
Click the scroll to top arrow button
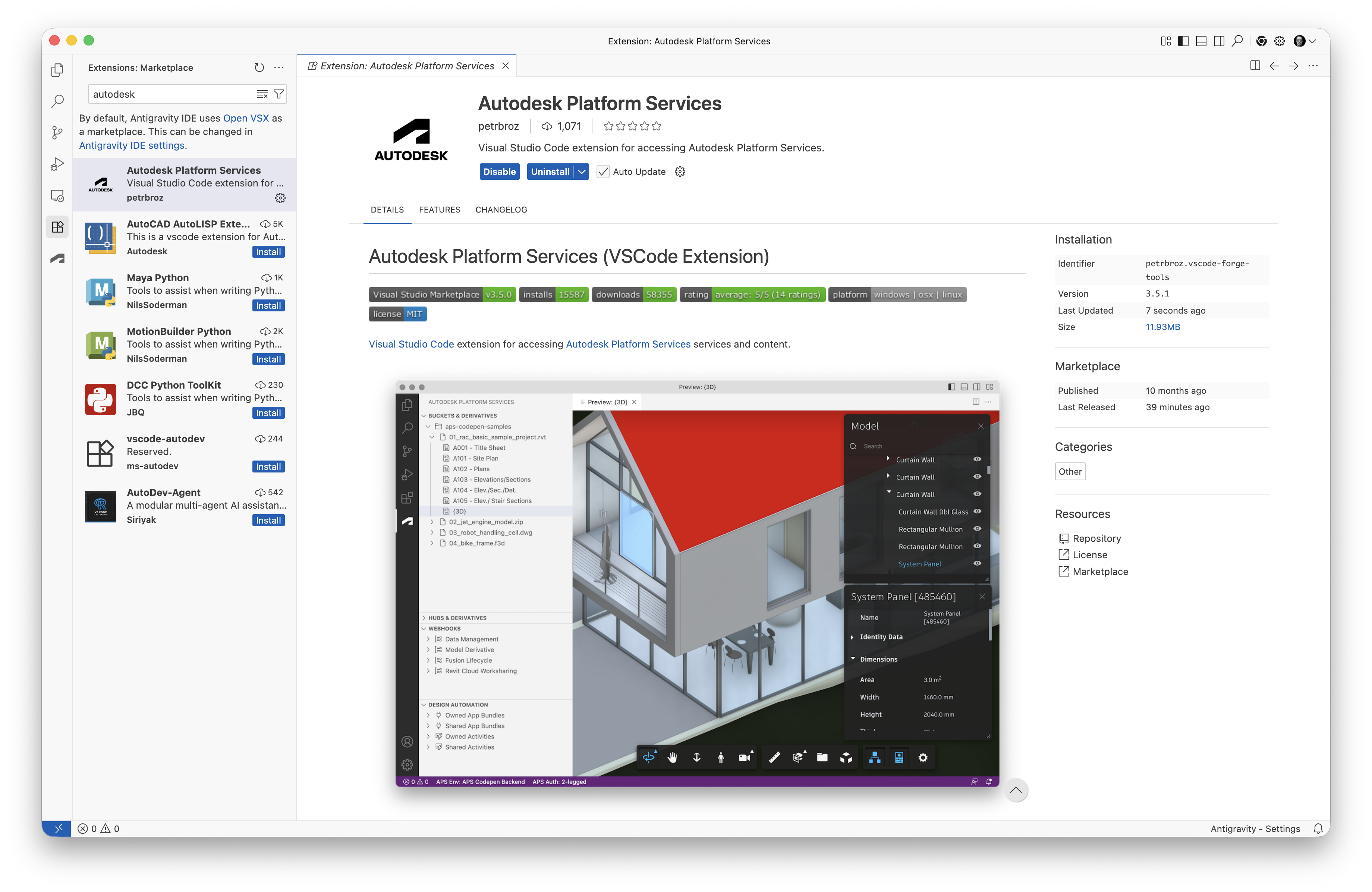pos(1016,790)
